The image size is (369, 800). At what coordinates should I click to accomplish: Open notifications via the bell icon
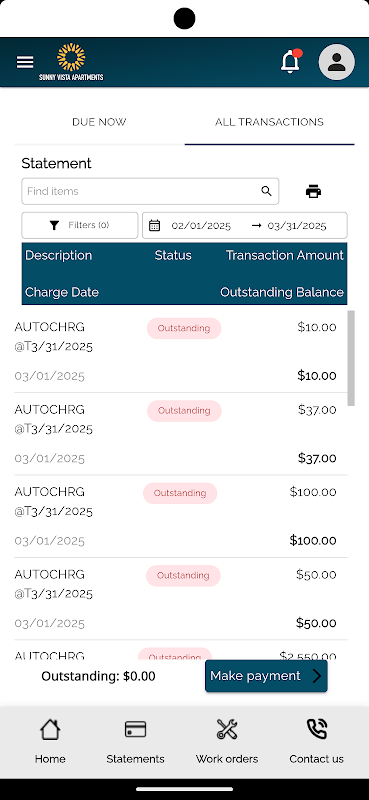290,61
